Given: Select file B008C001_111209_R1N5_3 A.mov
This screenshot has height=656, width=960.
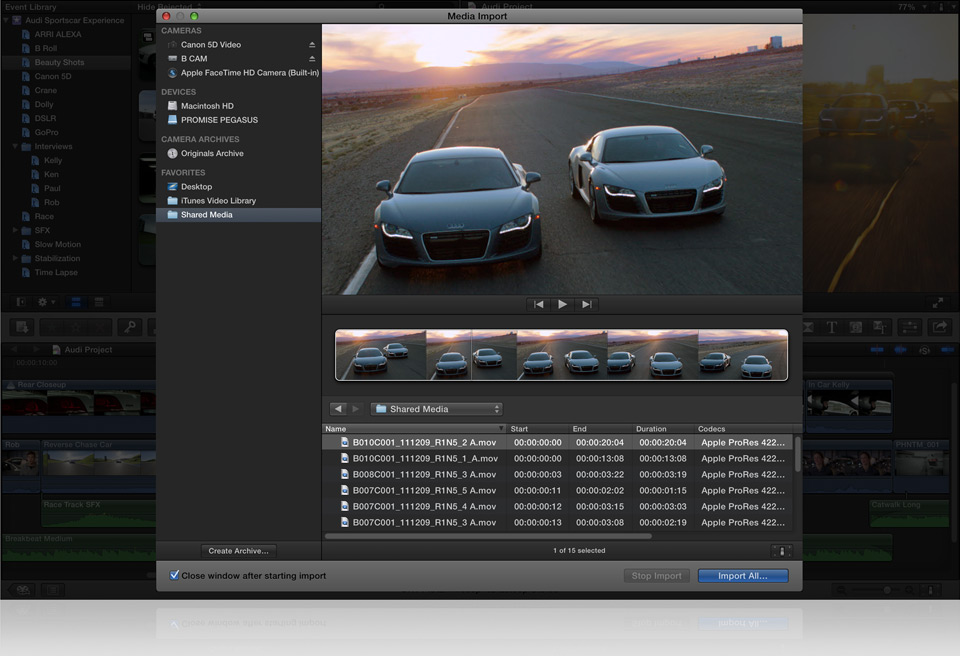Looking at the screenshot, I should tap(558, 475).
